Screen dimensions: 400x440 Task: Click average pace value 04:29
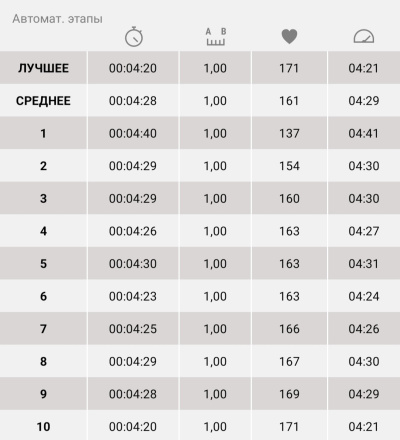[364, 101]
